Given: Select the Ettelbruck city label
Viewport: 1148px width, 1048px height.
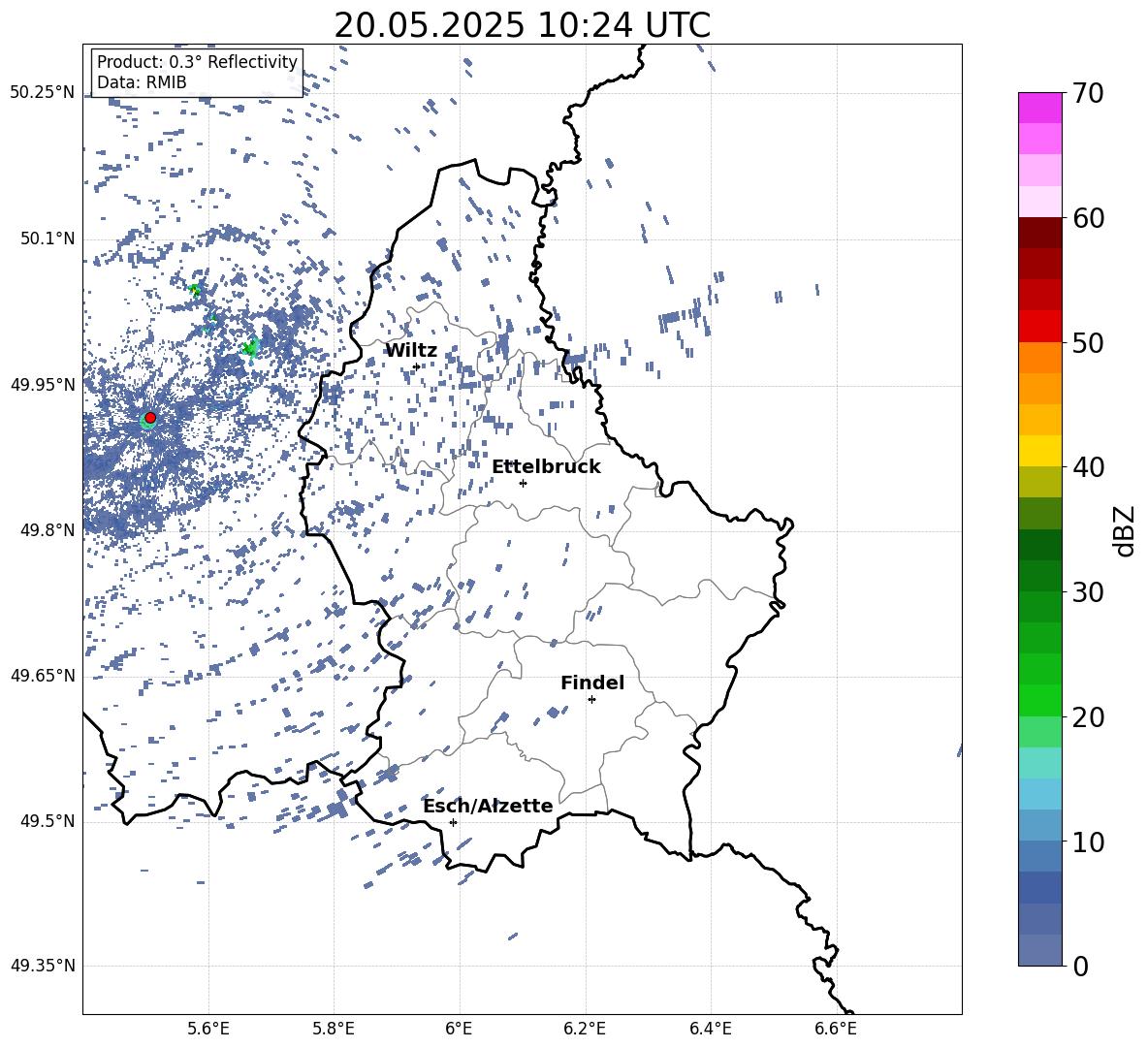Looking at the screenshot, I should (546, 467).
